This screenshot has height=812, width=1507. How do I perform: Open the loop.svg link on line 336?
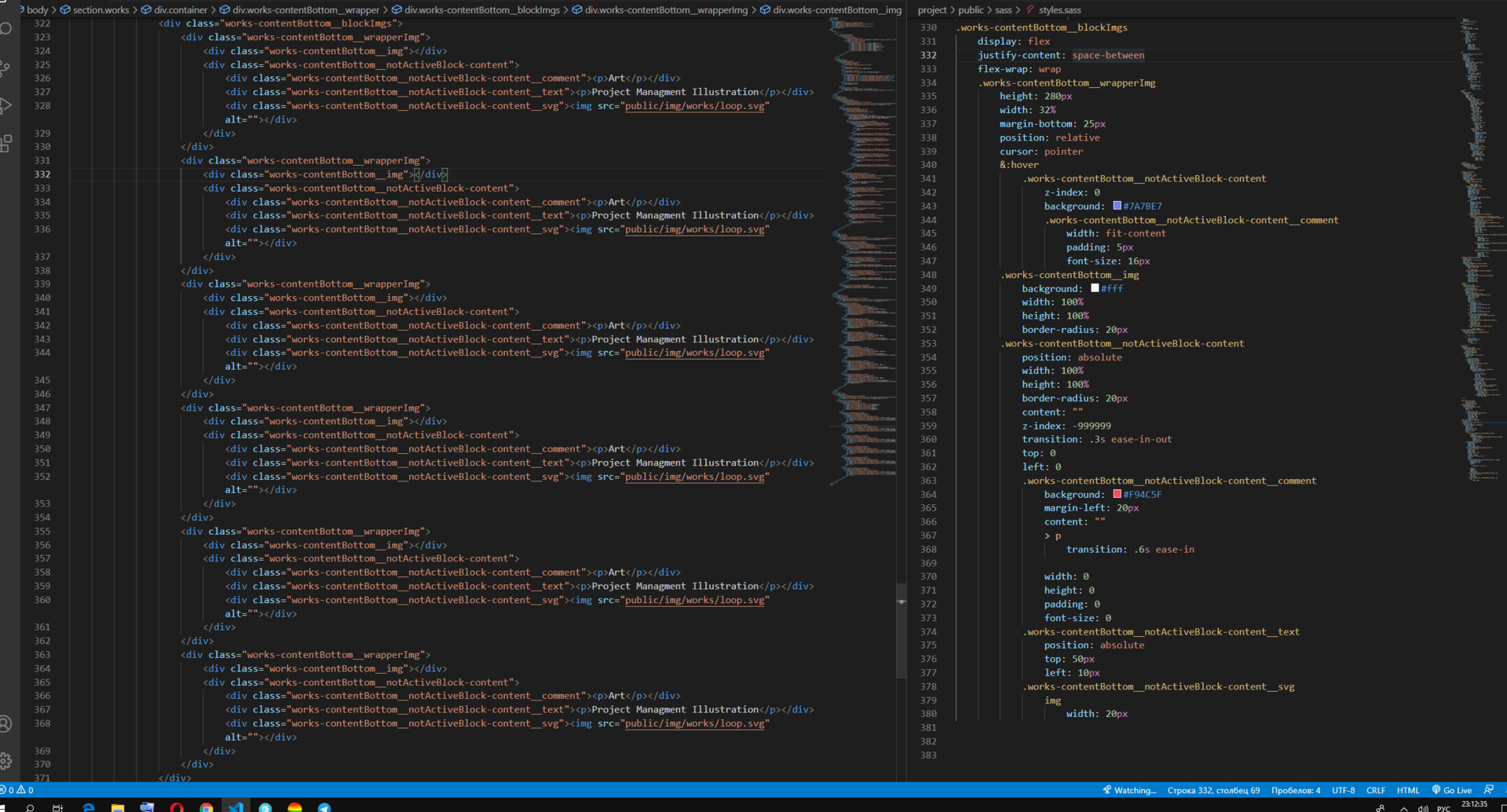tap(694, 229)
